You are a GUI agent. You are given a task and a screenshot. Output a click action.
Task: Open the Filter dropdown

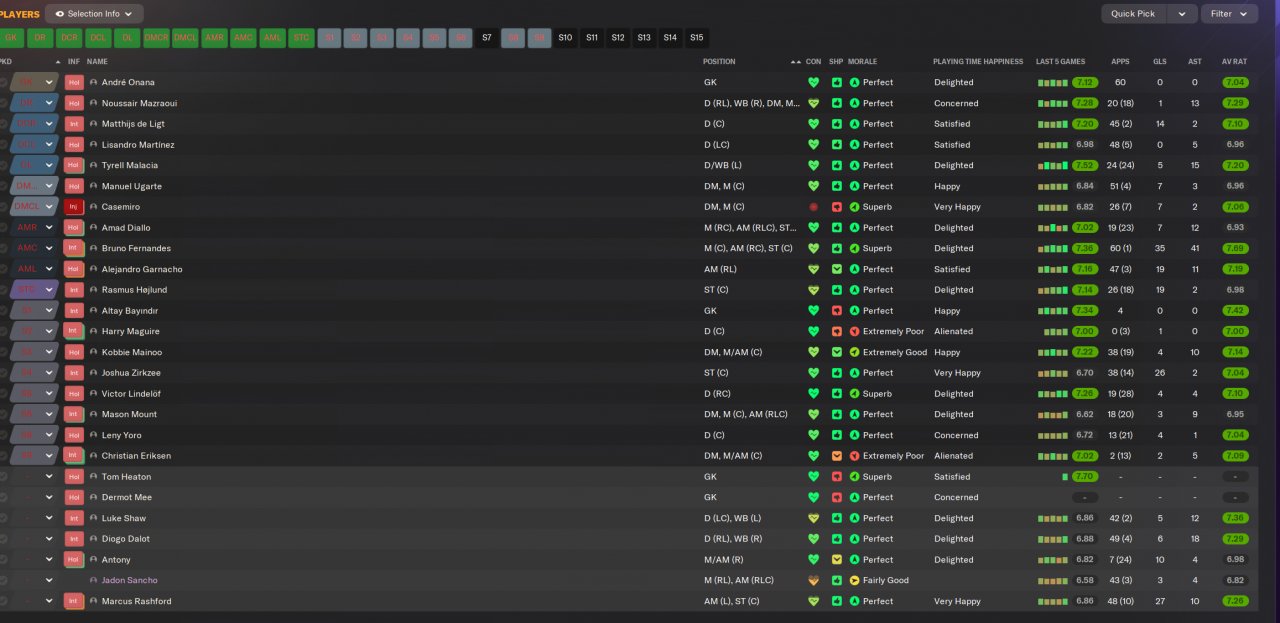1229,14
